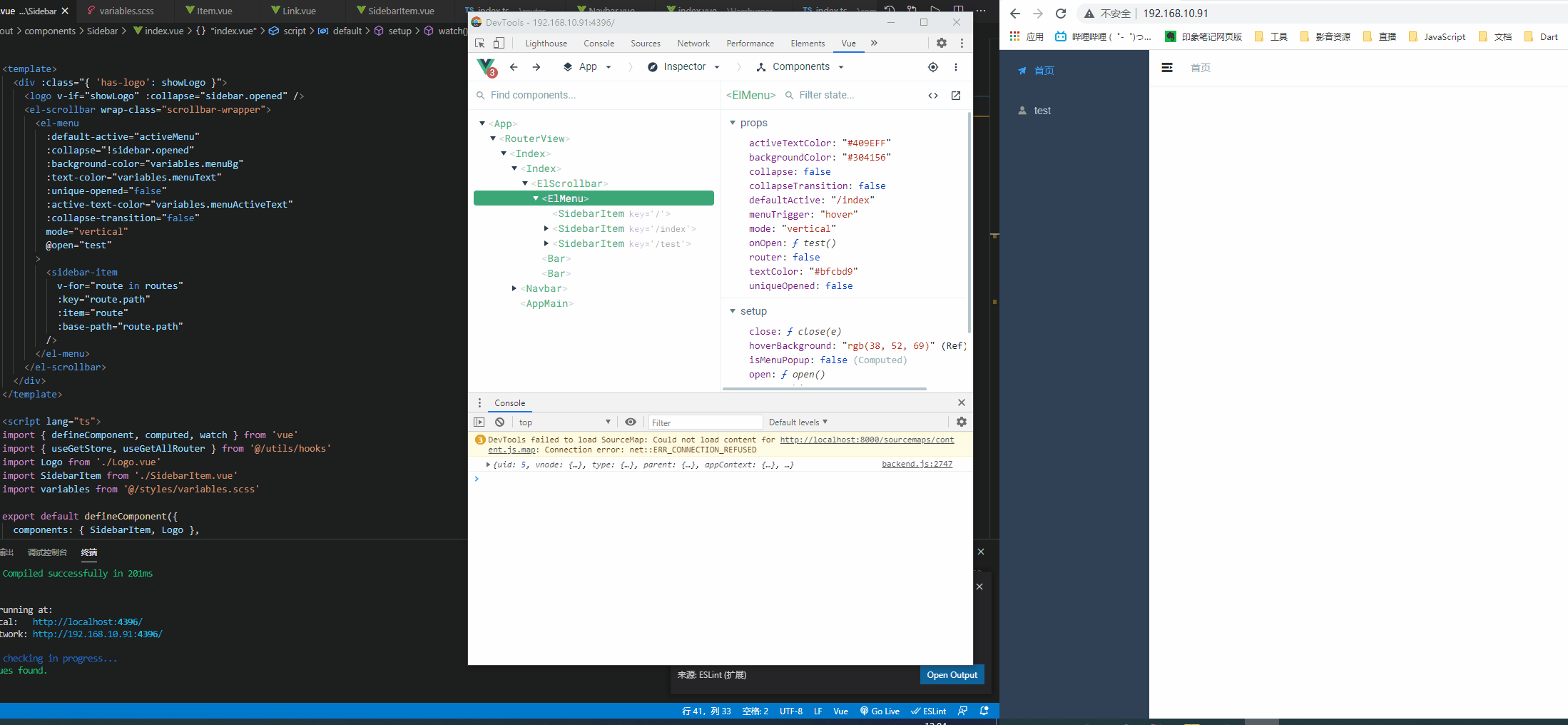Image resolution: width=1568 pixels, height=725 pixels.
Task: Toggle the Vue devtools more options (three dots)
Action: [x=957, y=66]
